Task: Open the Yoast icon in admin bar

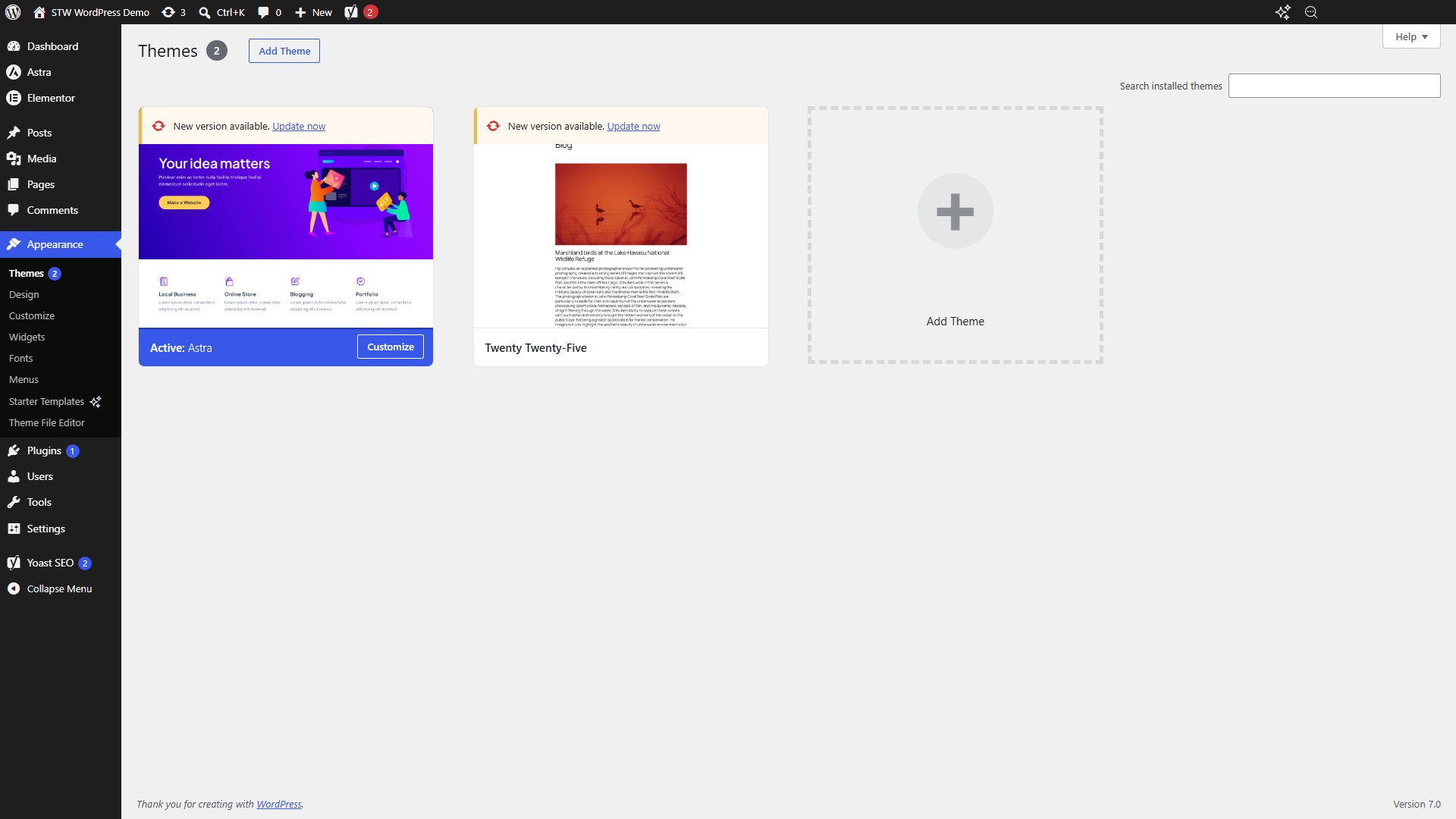Action: click(x=351, y=12)
